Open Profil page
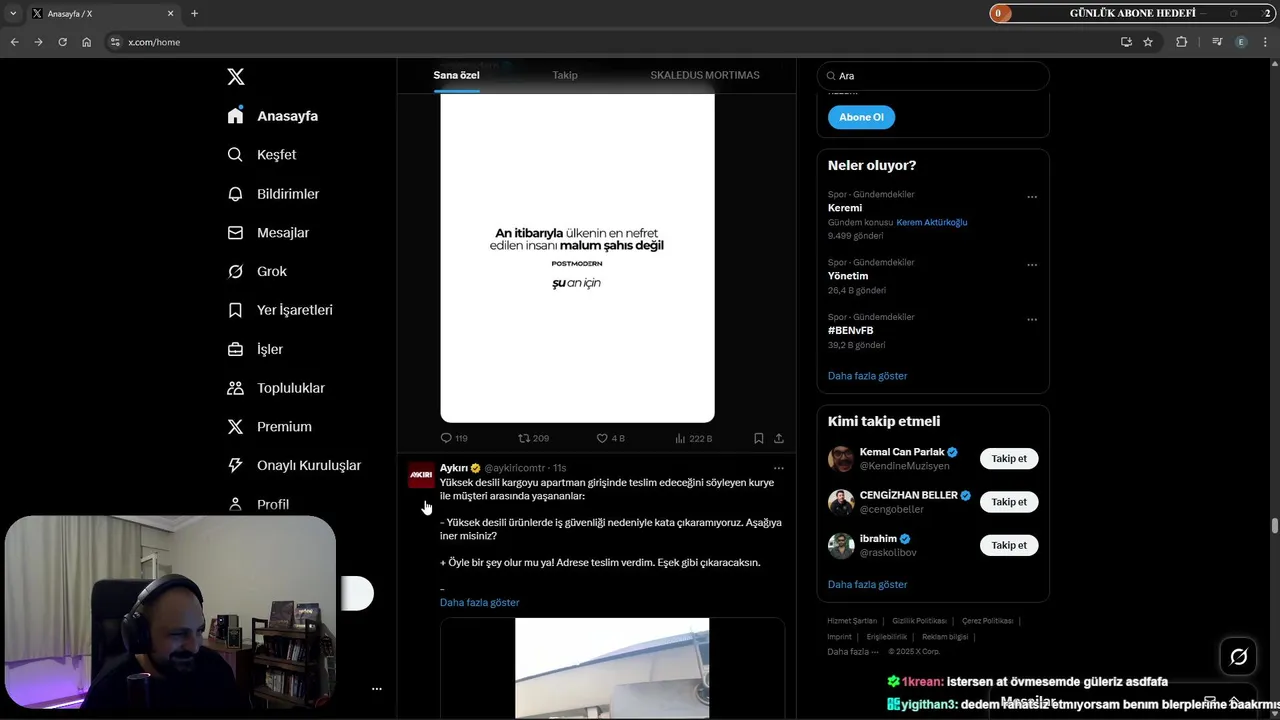1280x720 pixels. [258, 505]
